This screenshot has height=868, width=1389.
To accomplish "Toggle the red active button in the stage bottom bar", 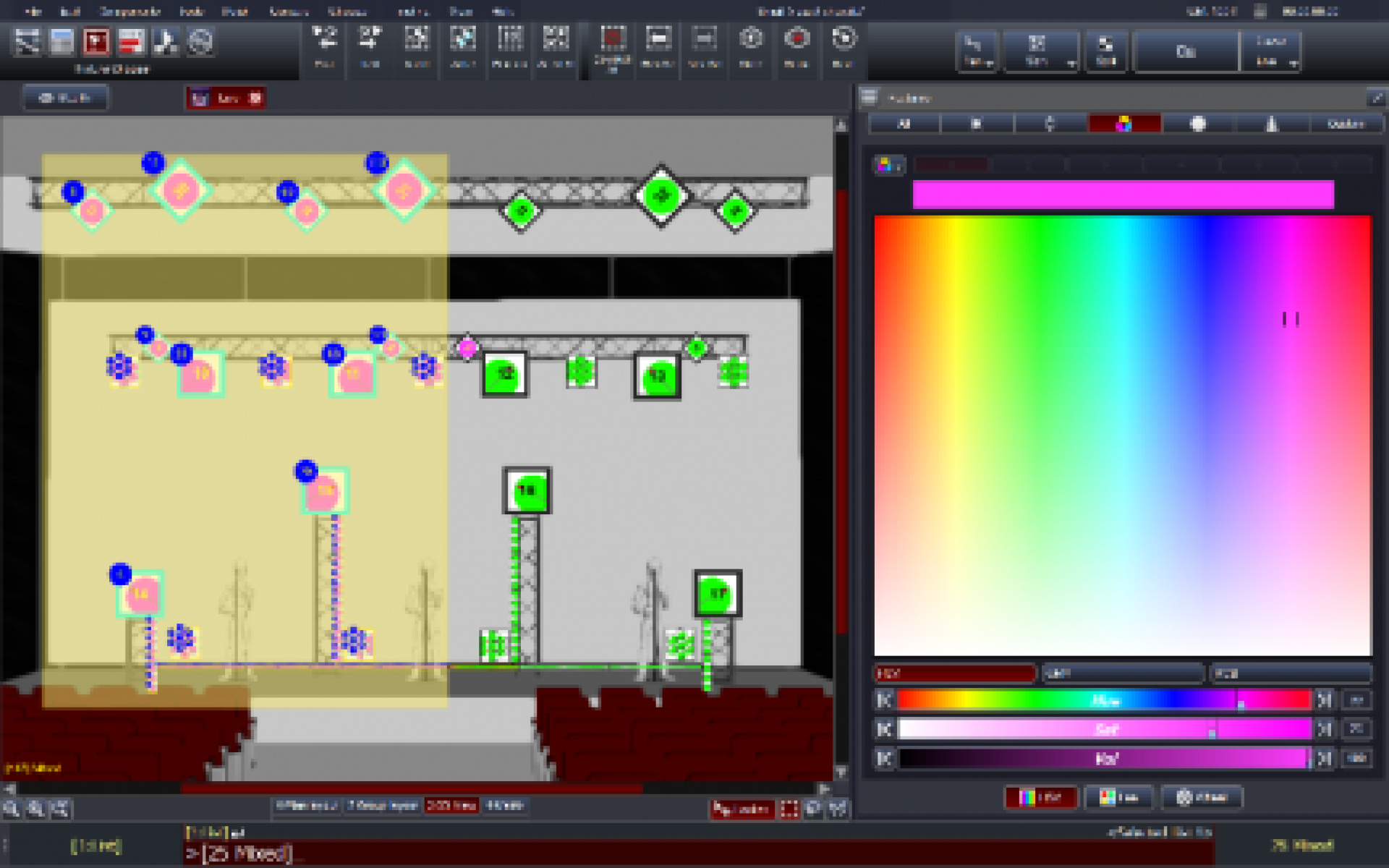I will pos(451,806).
